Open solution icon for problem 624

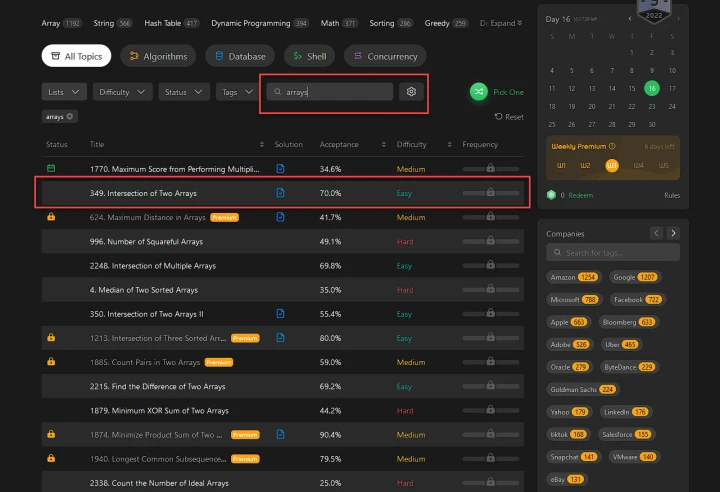click(280, 217)
